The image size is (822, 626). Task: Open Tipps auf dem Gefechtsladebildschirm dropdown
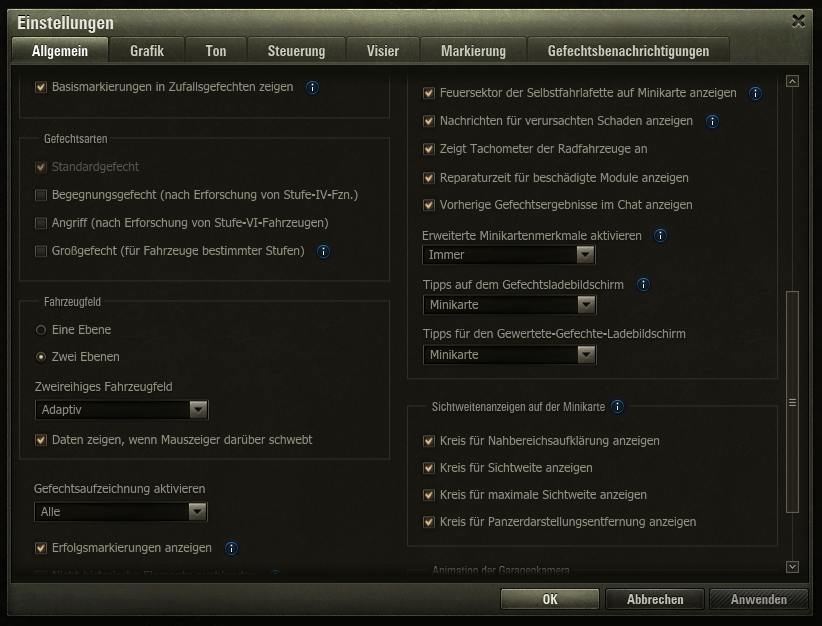(510, 305)
